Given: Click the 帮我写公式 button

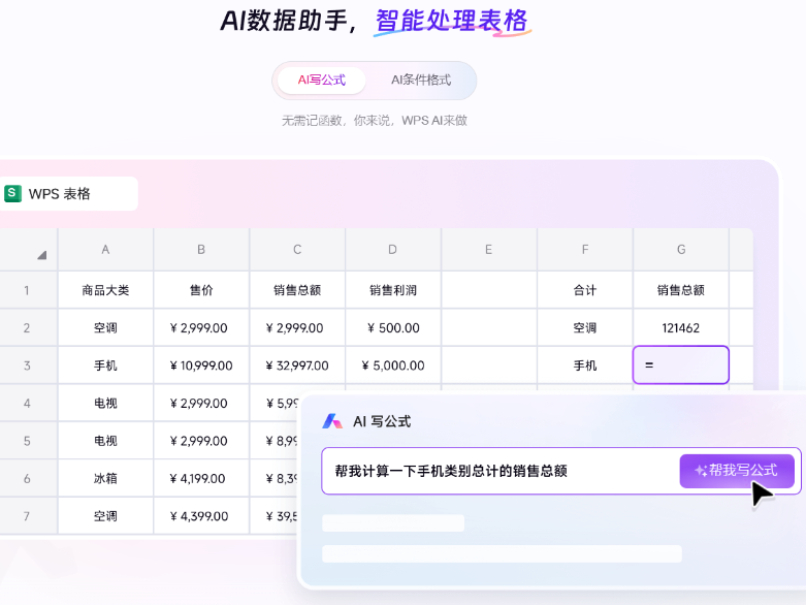Looking at the screenshot, I should pos(737,470).
